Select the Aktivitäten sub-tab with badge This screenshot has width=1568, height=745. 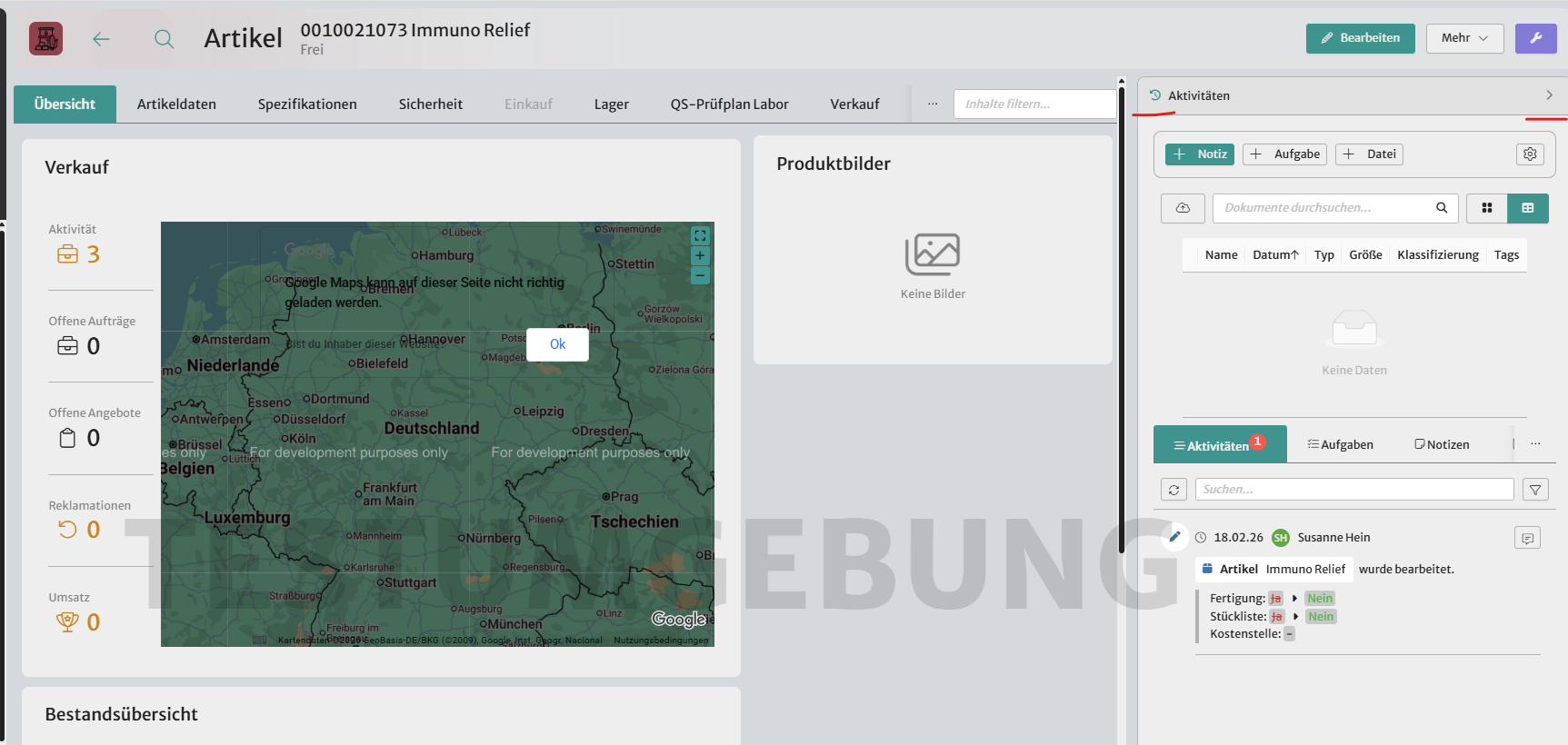point(1220,444)
